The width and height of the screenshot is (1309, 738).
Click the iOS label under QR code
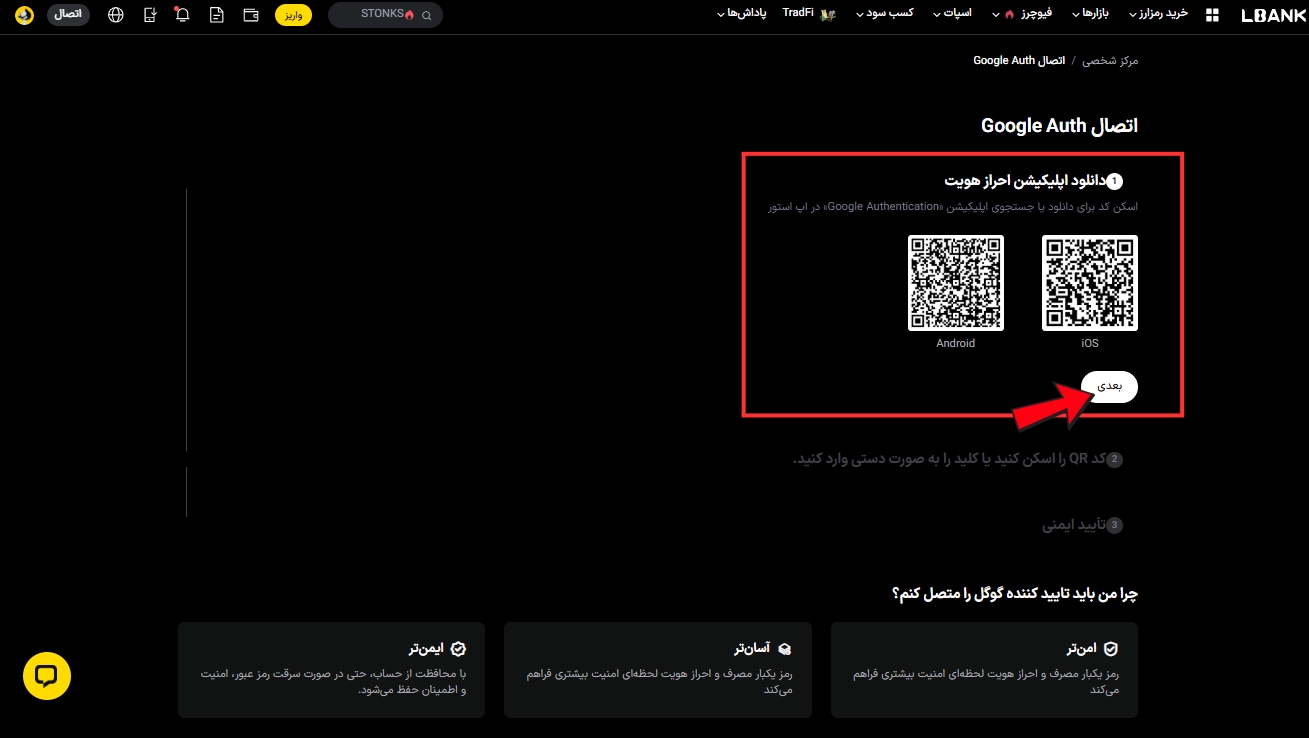1090,343
